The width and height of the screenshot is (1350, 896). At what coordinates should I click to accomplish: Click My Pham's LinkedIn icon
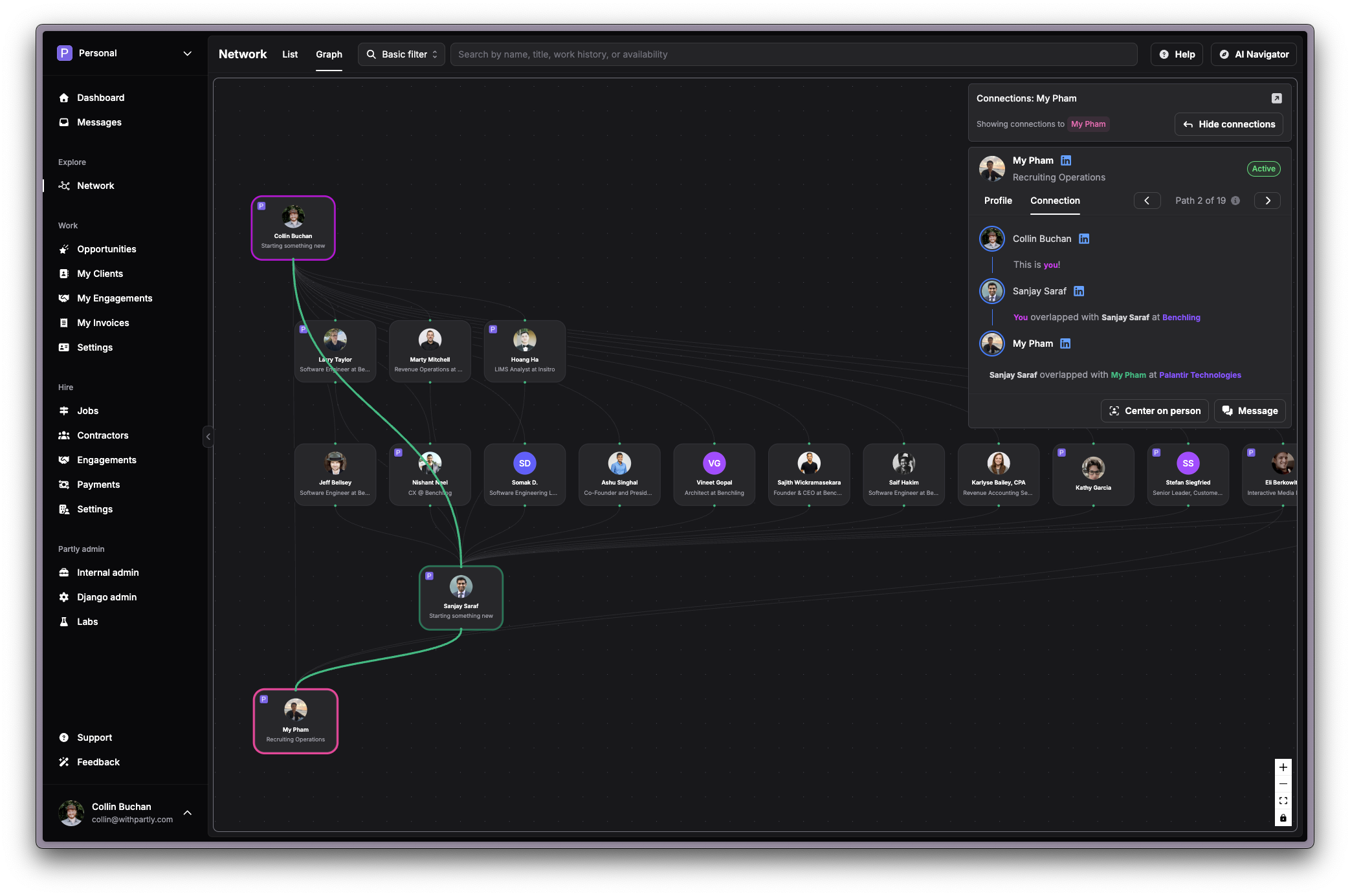click(x=1065, y=160)
